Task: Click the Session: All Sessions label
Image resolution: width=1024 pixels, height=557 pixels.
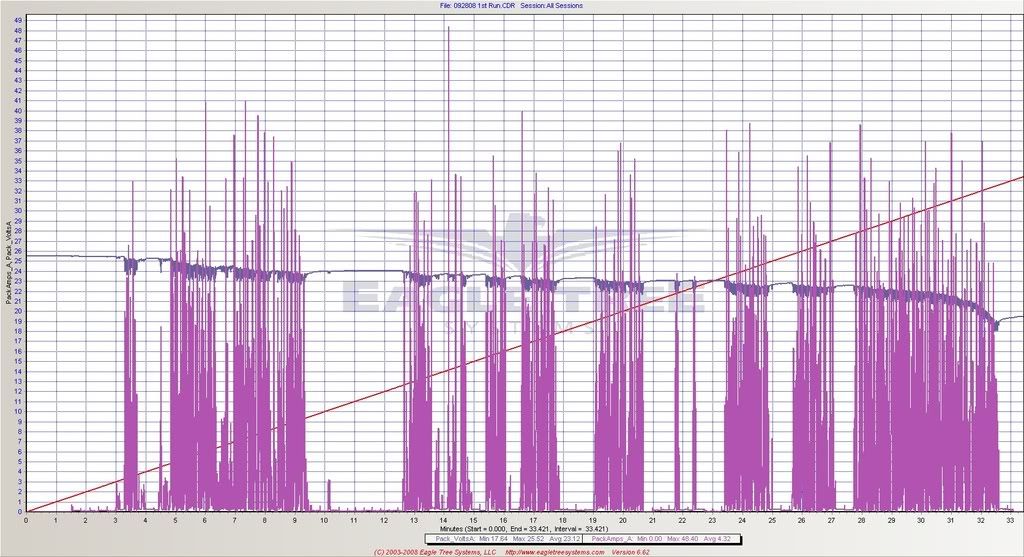Action: pyautogui.click(x=550, y=5)
